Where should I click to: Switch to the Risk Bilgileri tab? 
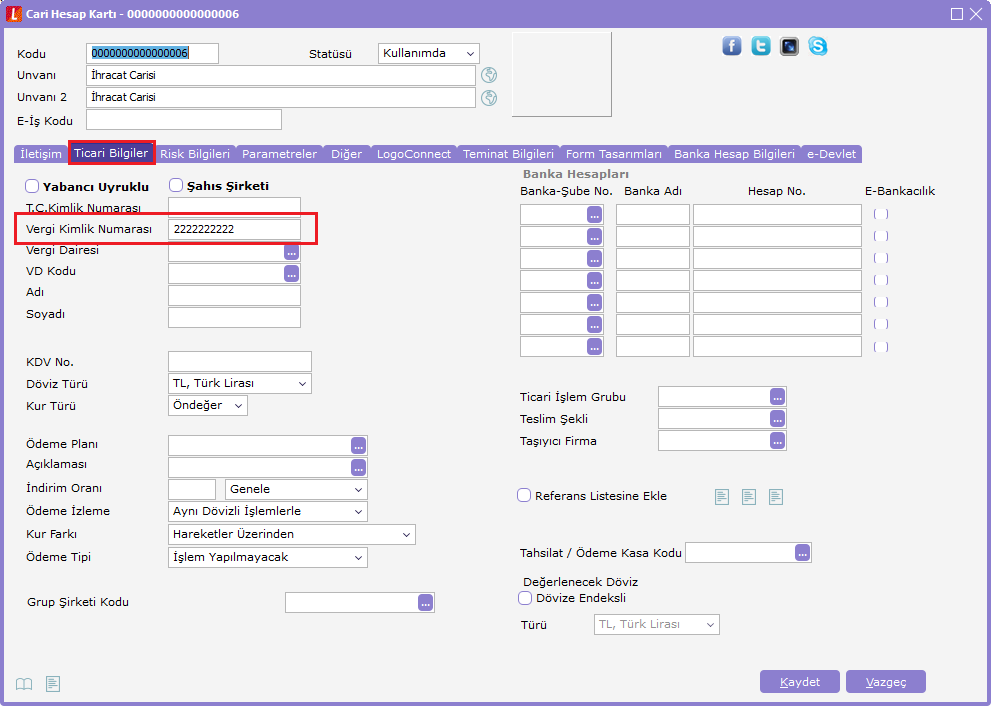tap(195, 154)
